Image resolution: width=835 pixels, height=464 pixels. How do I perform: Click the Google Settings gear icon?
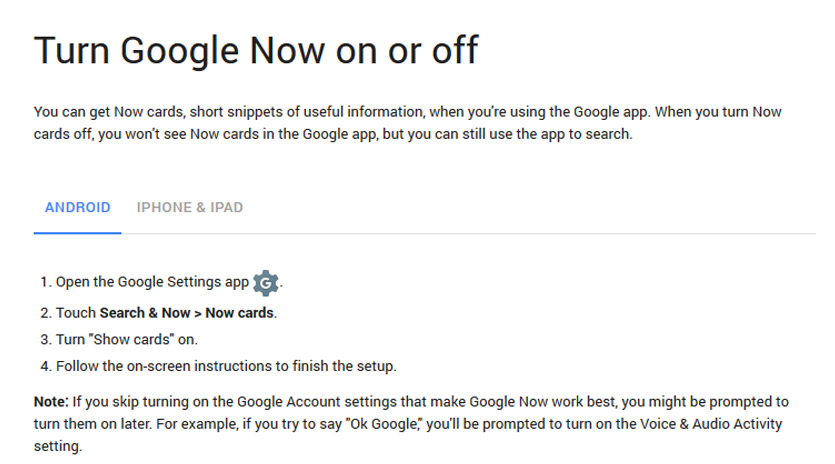pyautogui.click(x=266, y=282)
